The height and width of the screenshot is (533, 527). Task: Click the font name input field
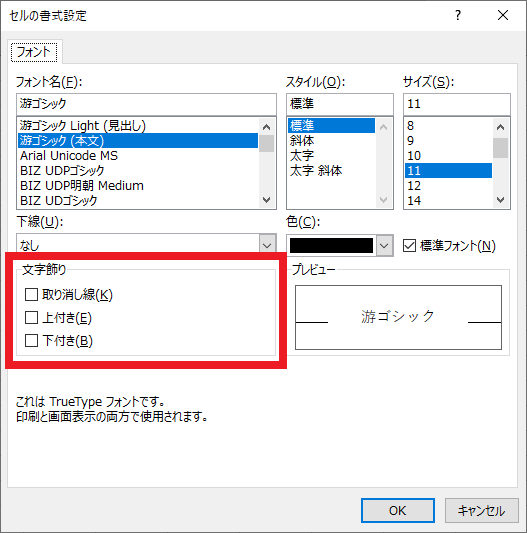[146, 104]
